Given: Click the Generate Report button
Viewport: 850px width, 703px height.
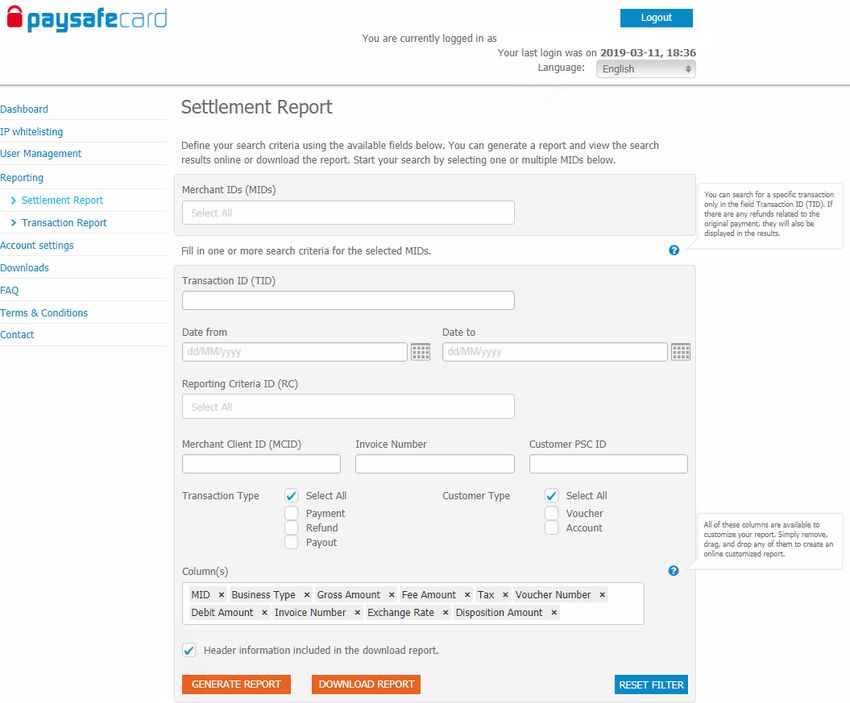Looking at the screenshot, I should [x=236, y=684].
